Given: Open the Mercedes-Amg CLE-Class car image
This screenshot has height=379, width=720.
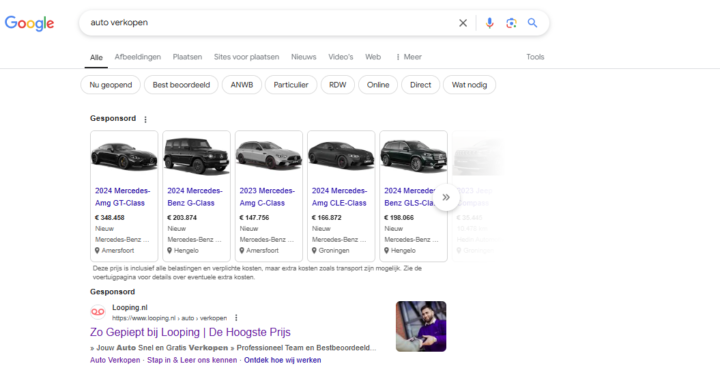Looking at the screenshot, I should click(341, 156).
